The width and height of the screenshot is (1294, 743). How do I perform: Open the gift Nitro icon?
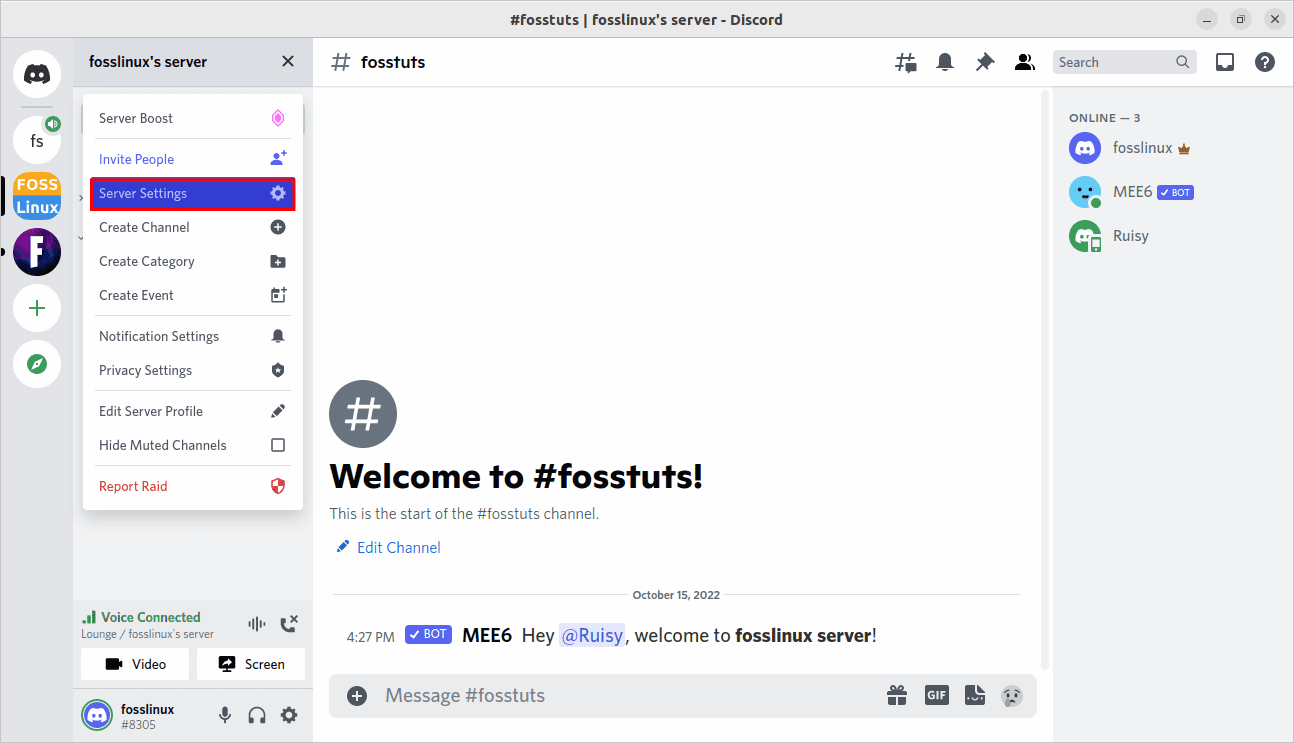(897, 695)
